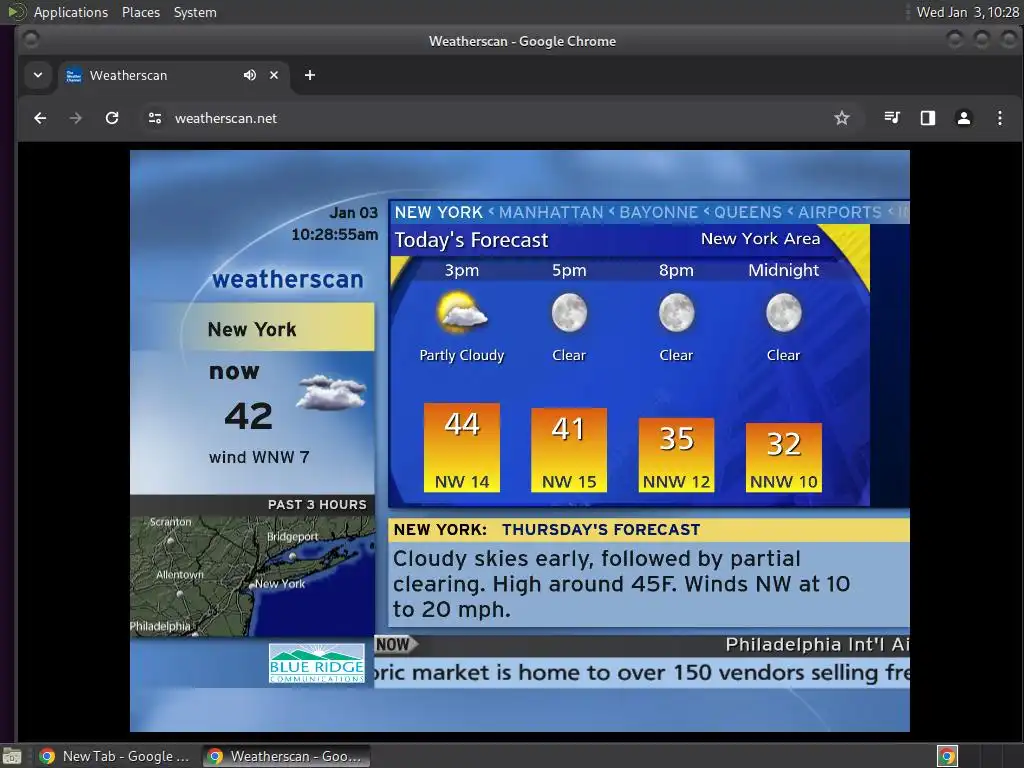Click the Jan 03 date display
This screenshot has width=1024, height=768.
(x=353, y=213)
